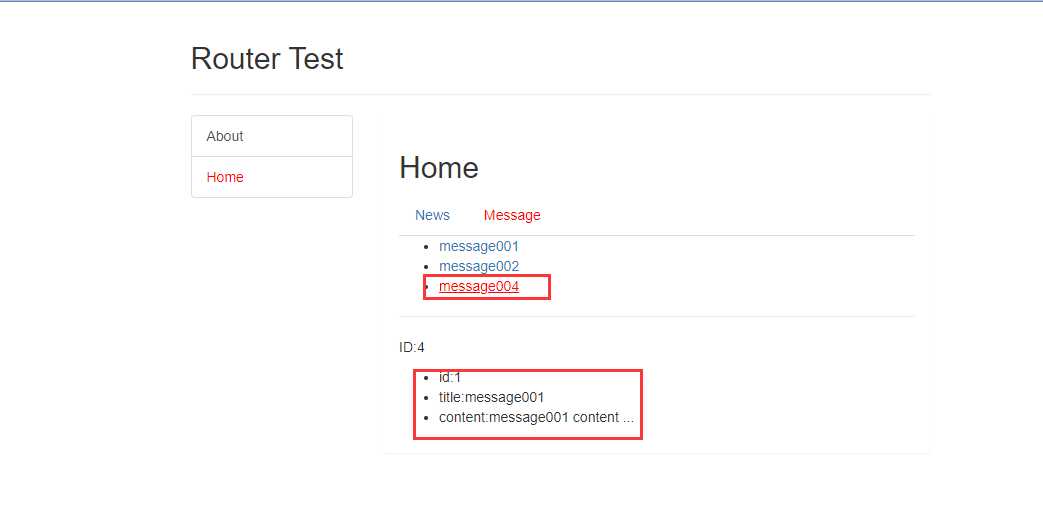Click the ID:4 detail label
The image size is (1043, 525).
pyautogui.click(x=412, y=347)
